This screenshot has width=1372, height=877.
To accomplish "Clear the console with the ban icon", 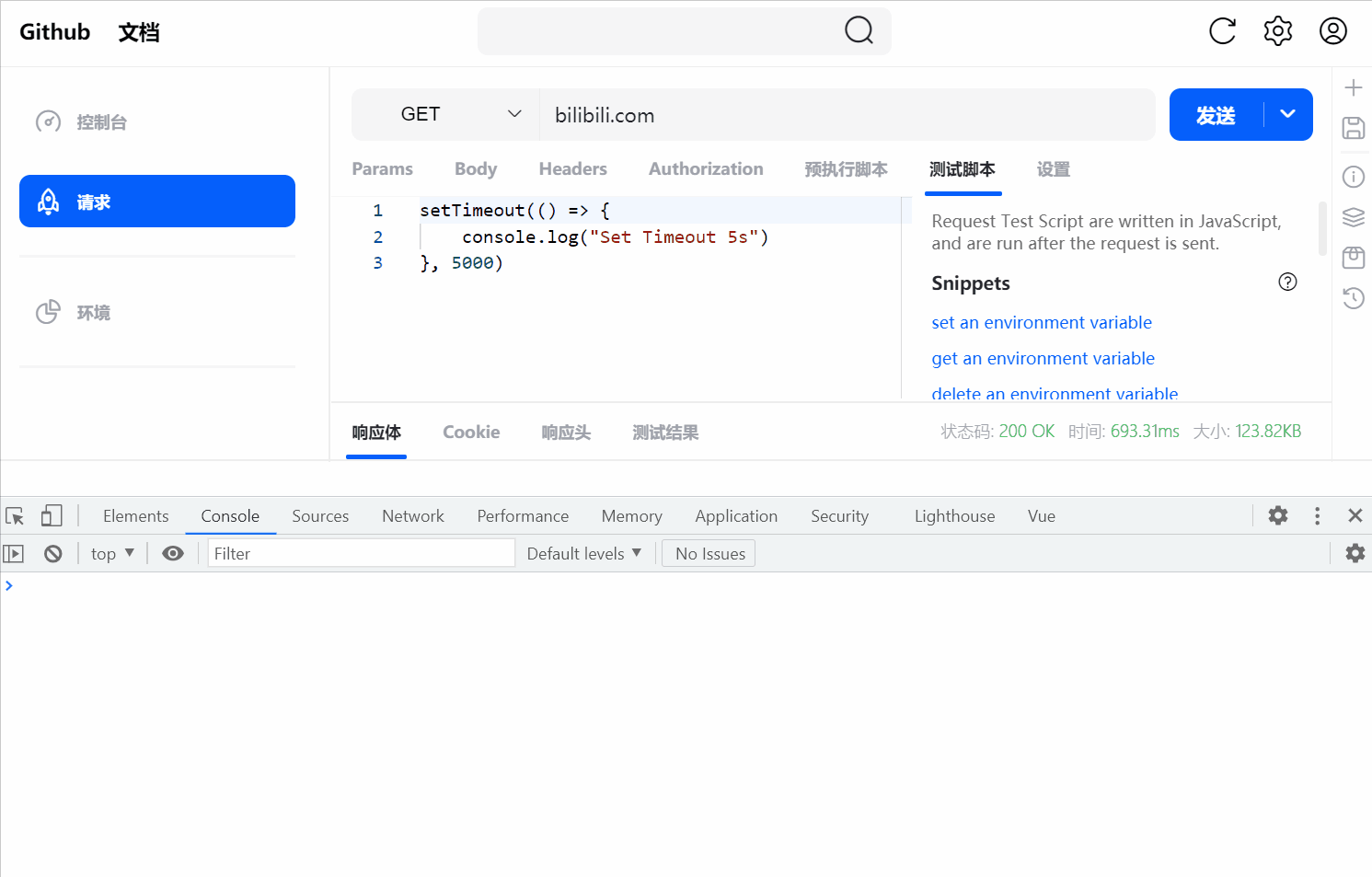I will tap(53, 553).
